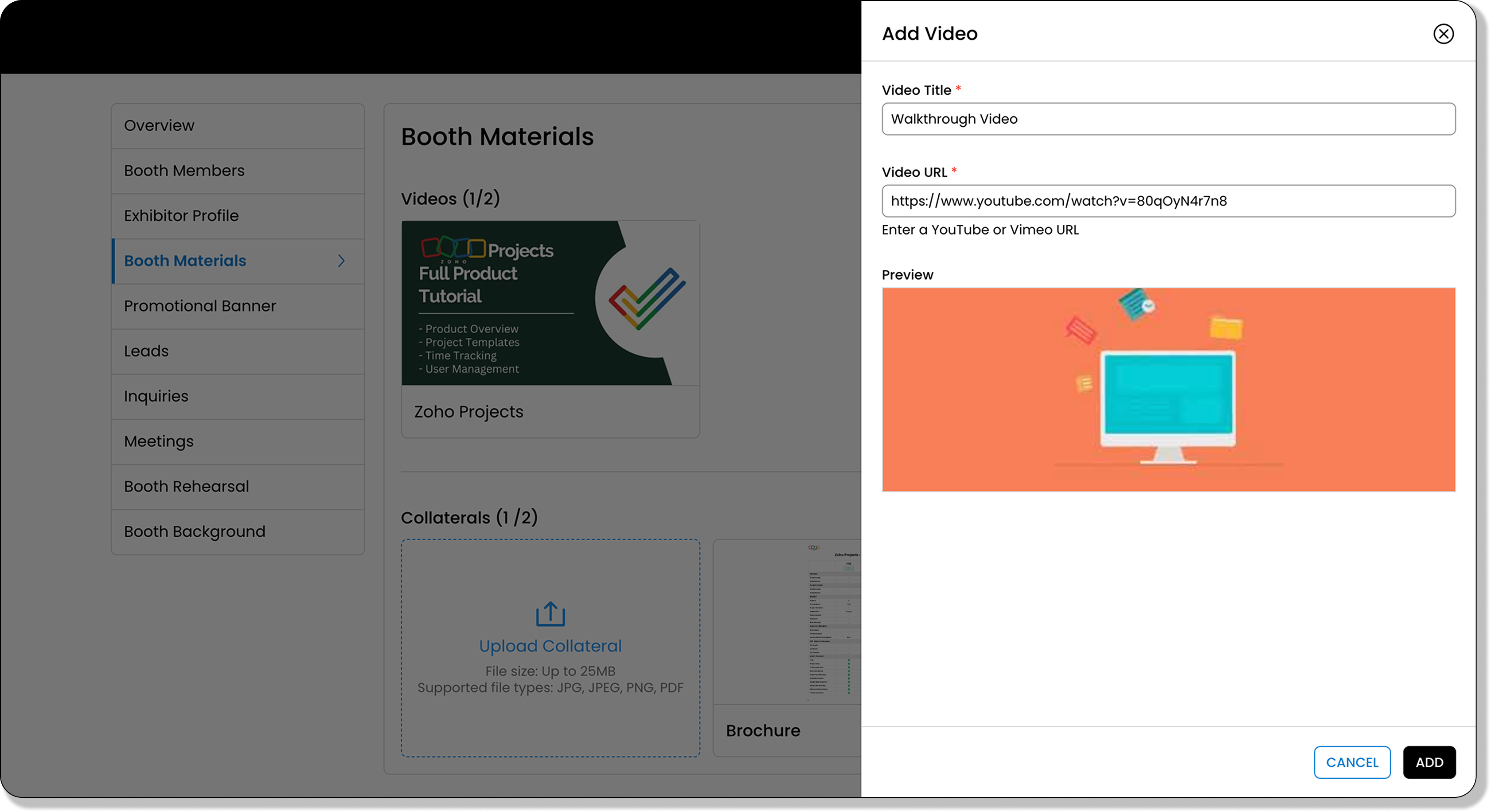Screen dimensions: 1491x812
Task: Open the Leads section
Action: coord(146,351)
